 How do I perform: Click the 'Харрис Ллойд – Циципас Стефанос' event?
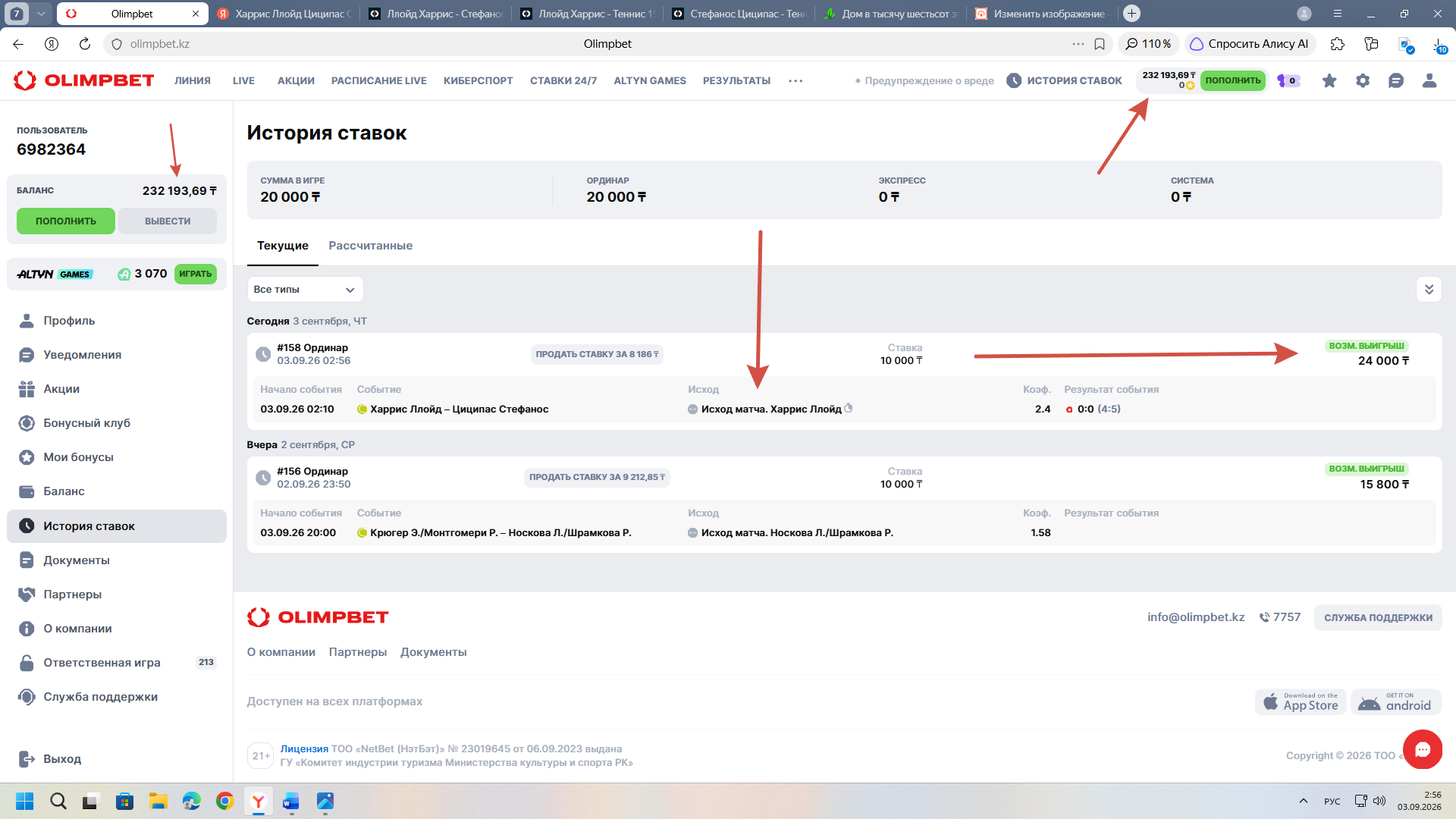tap(460, 409)
